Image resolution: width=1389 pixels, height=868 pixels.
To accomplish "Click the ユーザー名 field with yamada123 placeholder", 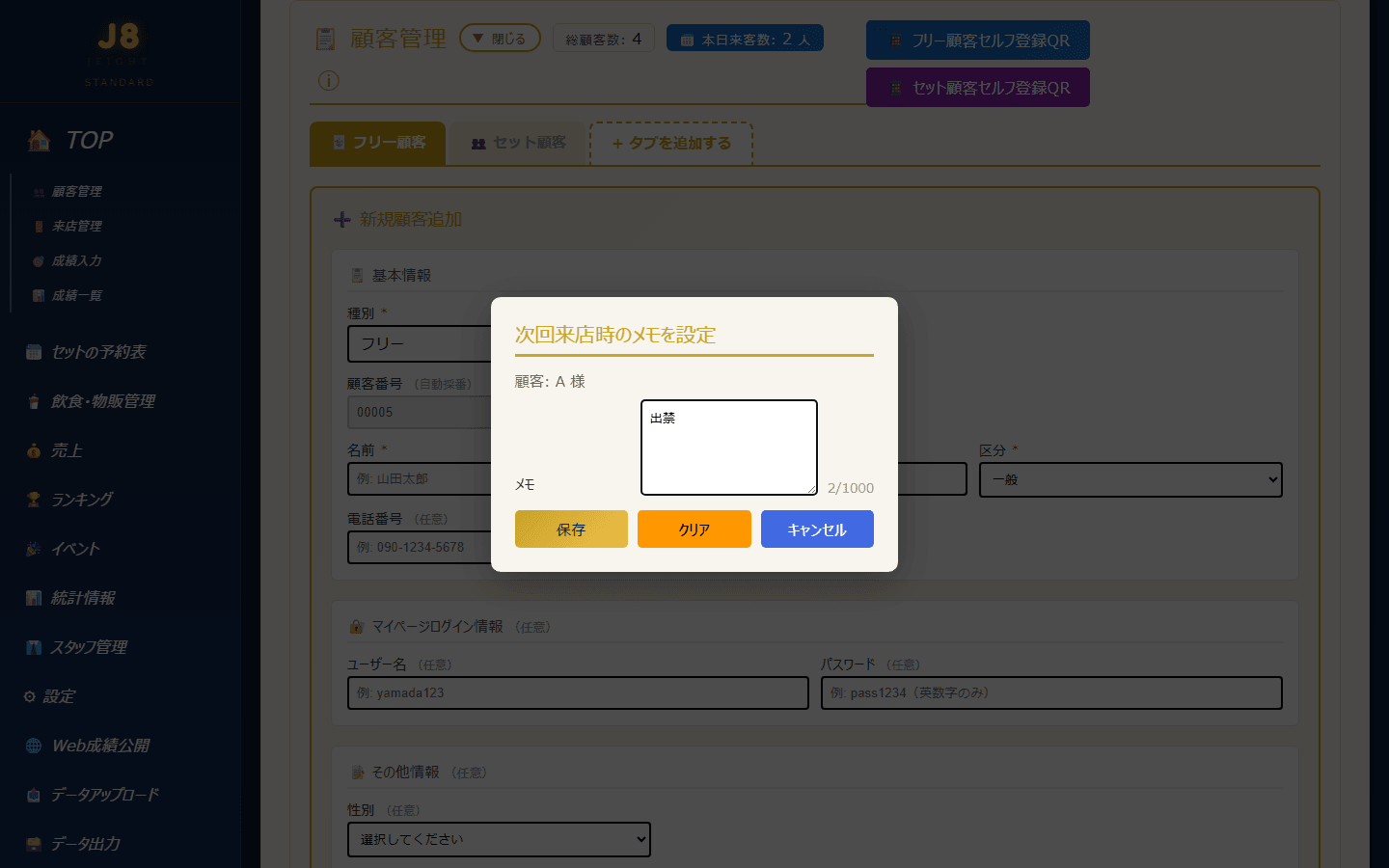I will [578, 692].
